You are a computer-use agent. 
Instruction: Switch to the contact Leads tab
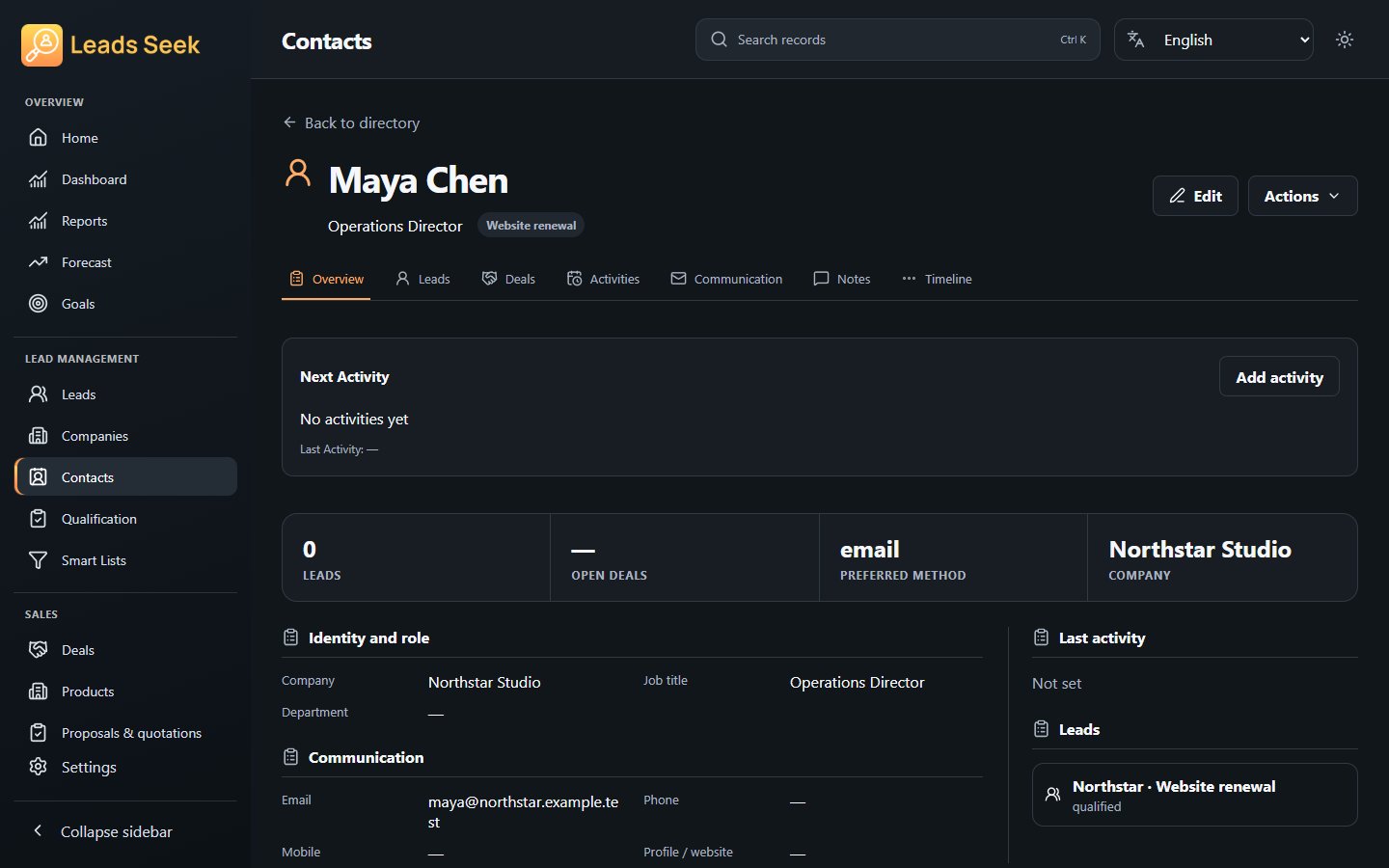pyautogui.click(x=422, y=279)
